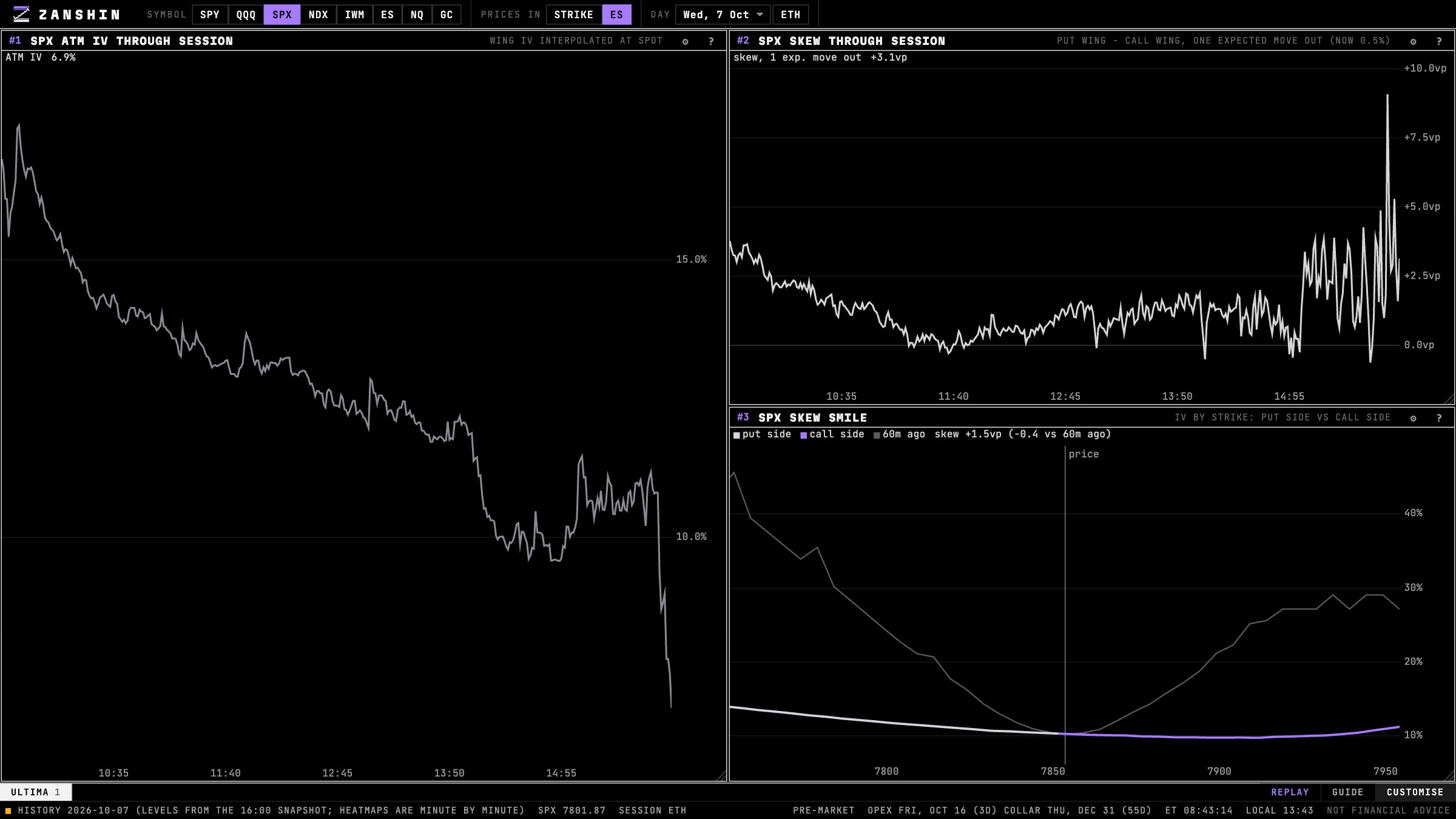1456x819 pixels.
Task: Click SPX 7801.87 in status bar
Action: coord(572,811)
